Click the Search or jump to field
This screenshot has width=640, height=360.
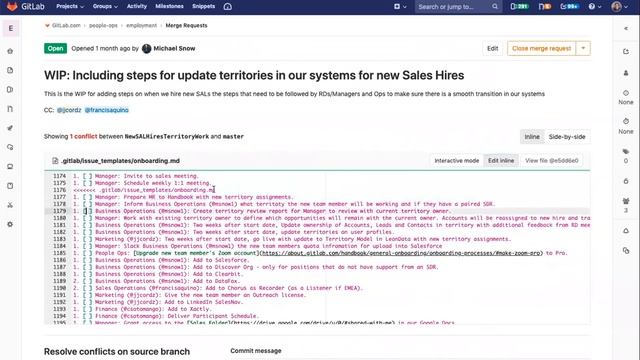[458, 7]
